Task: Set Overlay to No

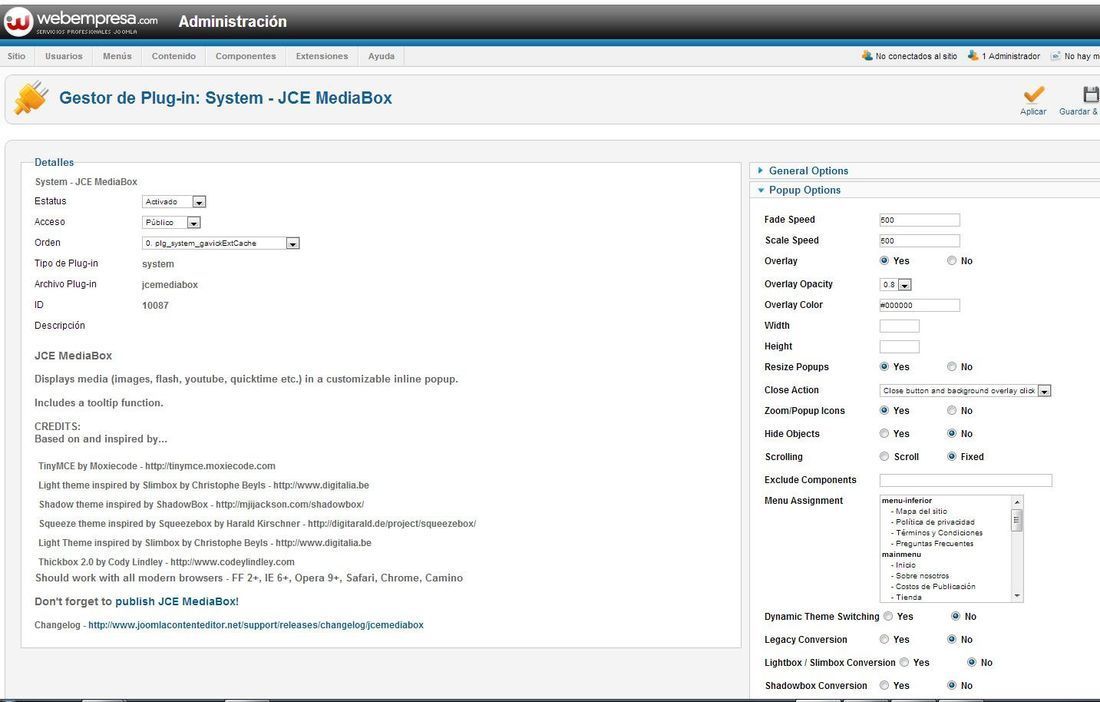Action: (951, 260)
